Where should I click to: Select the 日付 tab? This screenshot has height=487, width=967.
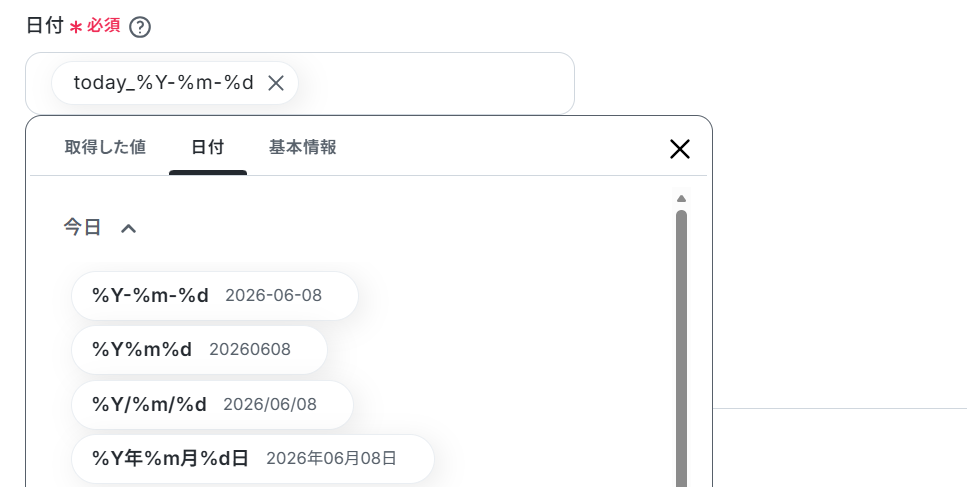[208, 147]
